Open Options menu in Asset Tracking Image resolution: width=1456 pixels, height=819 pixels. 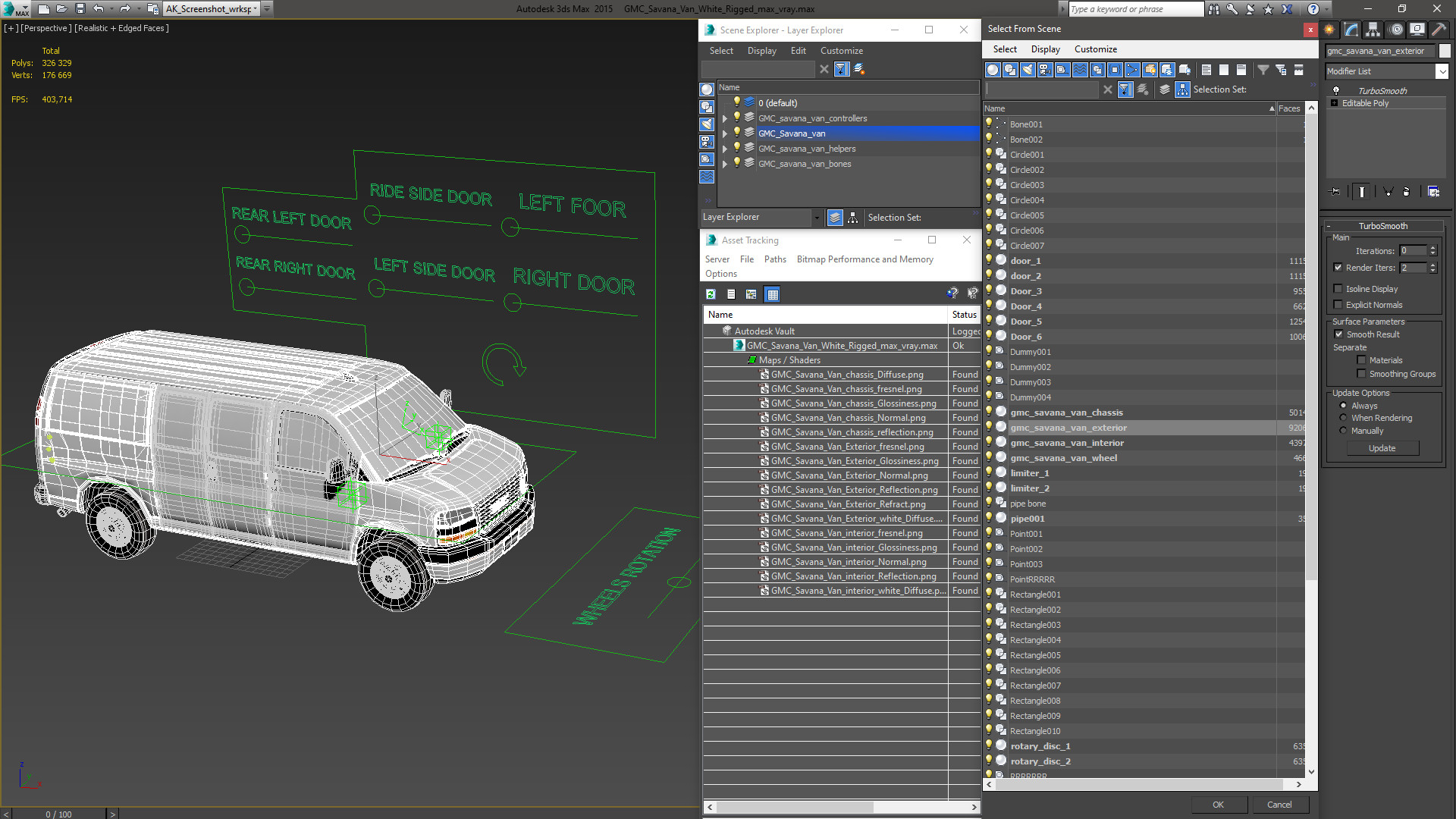[x=720, y=274]
